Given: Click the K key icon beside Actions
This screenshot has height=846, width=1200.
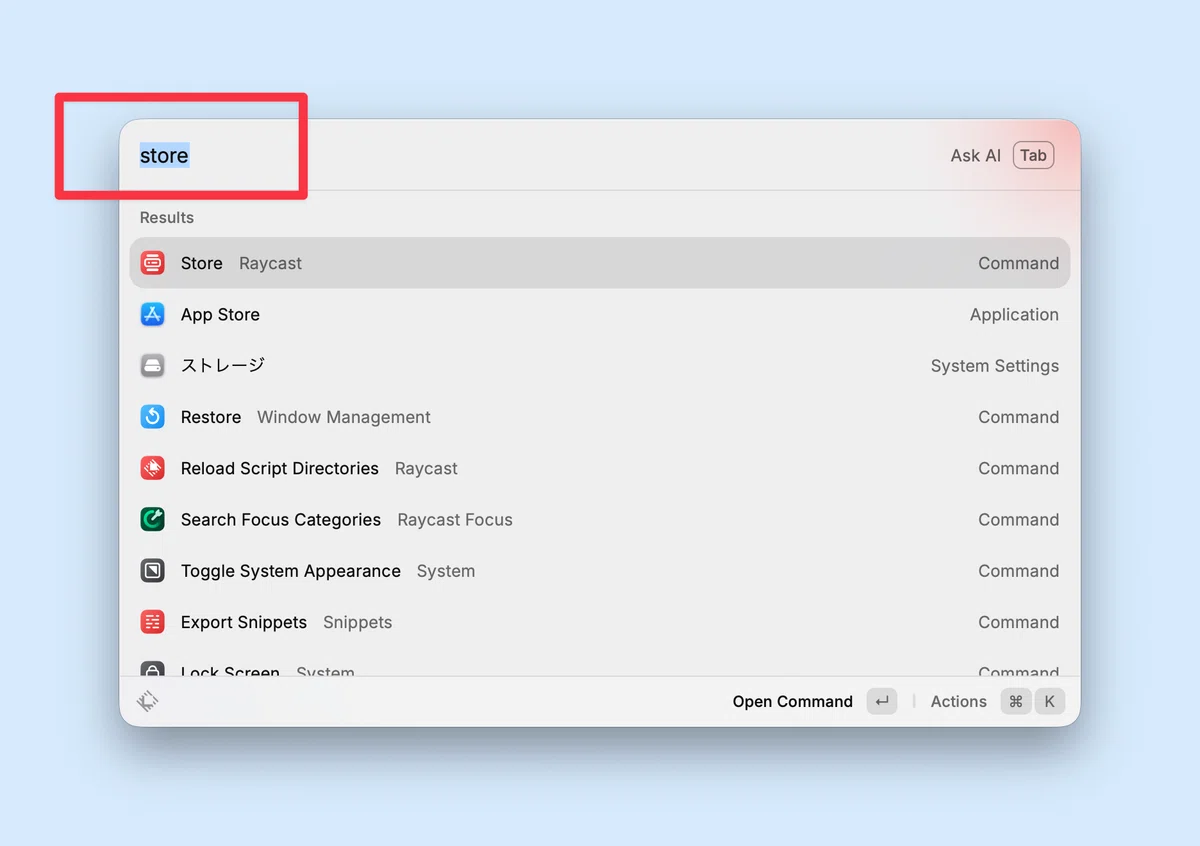Looking at the screenshot, I should 1049,702.
